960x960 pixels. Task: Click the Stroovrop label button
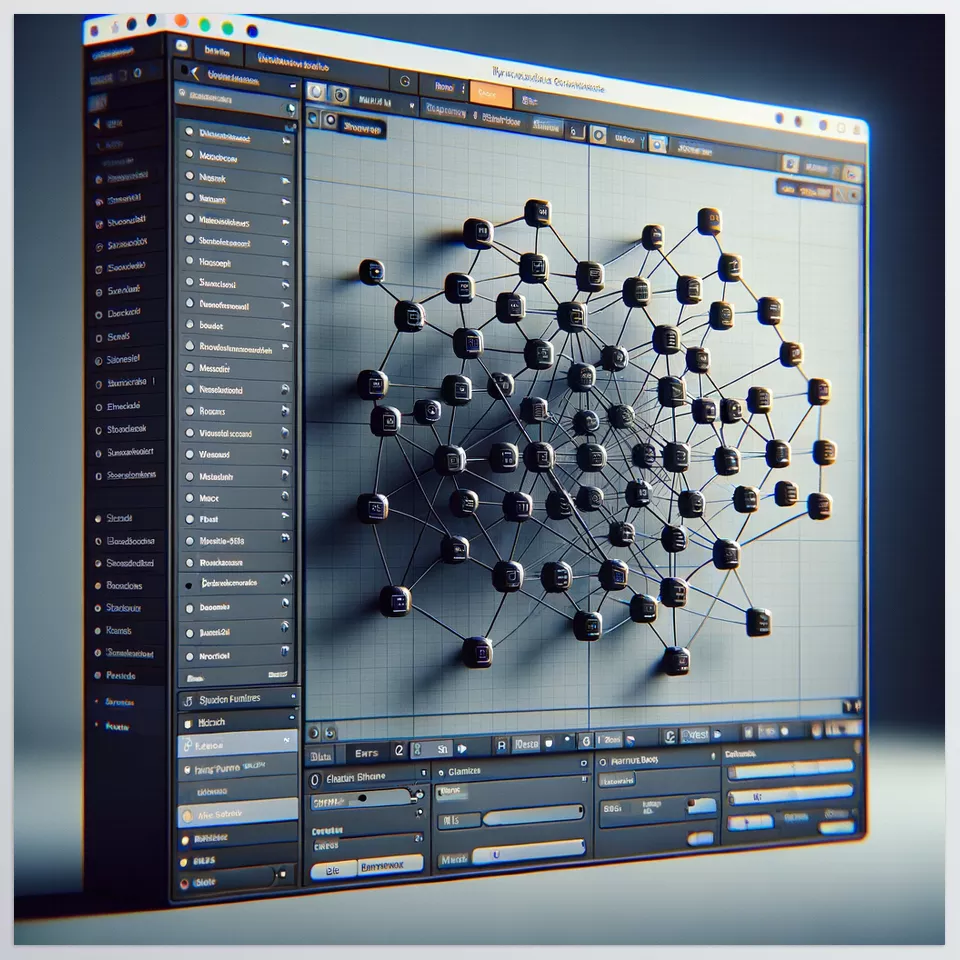coord(362,127)
